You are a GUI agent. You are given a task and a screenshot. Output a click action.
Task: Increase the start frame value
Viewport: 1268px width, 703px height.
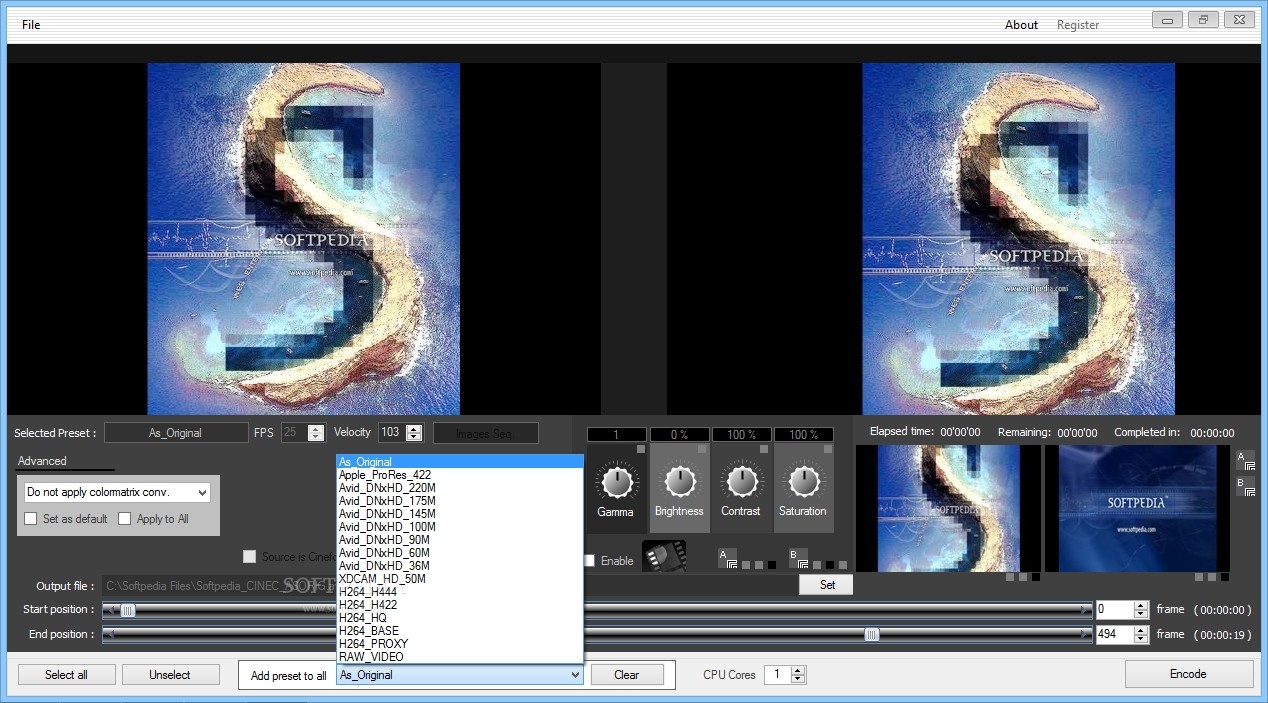click(x=1141, y=604)
